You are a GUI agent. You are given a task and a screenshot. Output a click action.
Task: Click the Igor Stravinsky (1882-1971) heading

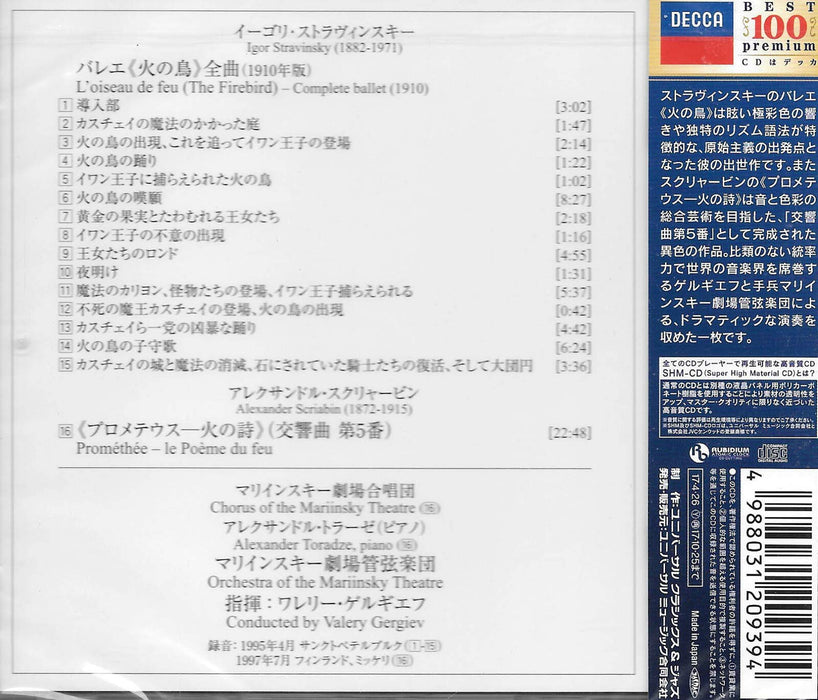pos(324,49)
